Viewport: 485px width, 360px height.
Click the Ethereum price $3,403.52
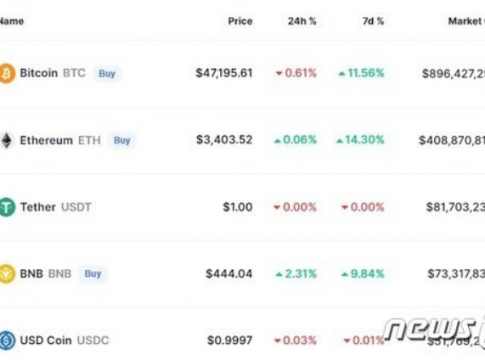coord(224,140)
